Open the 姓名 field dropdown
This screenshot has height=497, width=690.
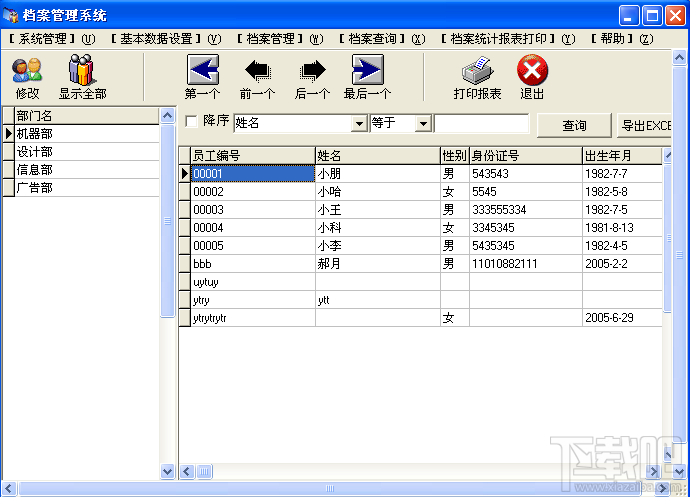(x=360, y=124)
